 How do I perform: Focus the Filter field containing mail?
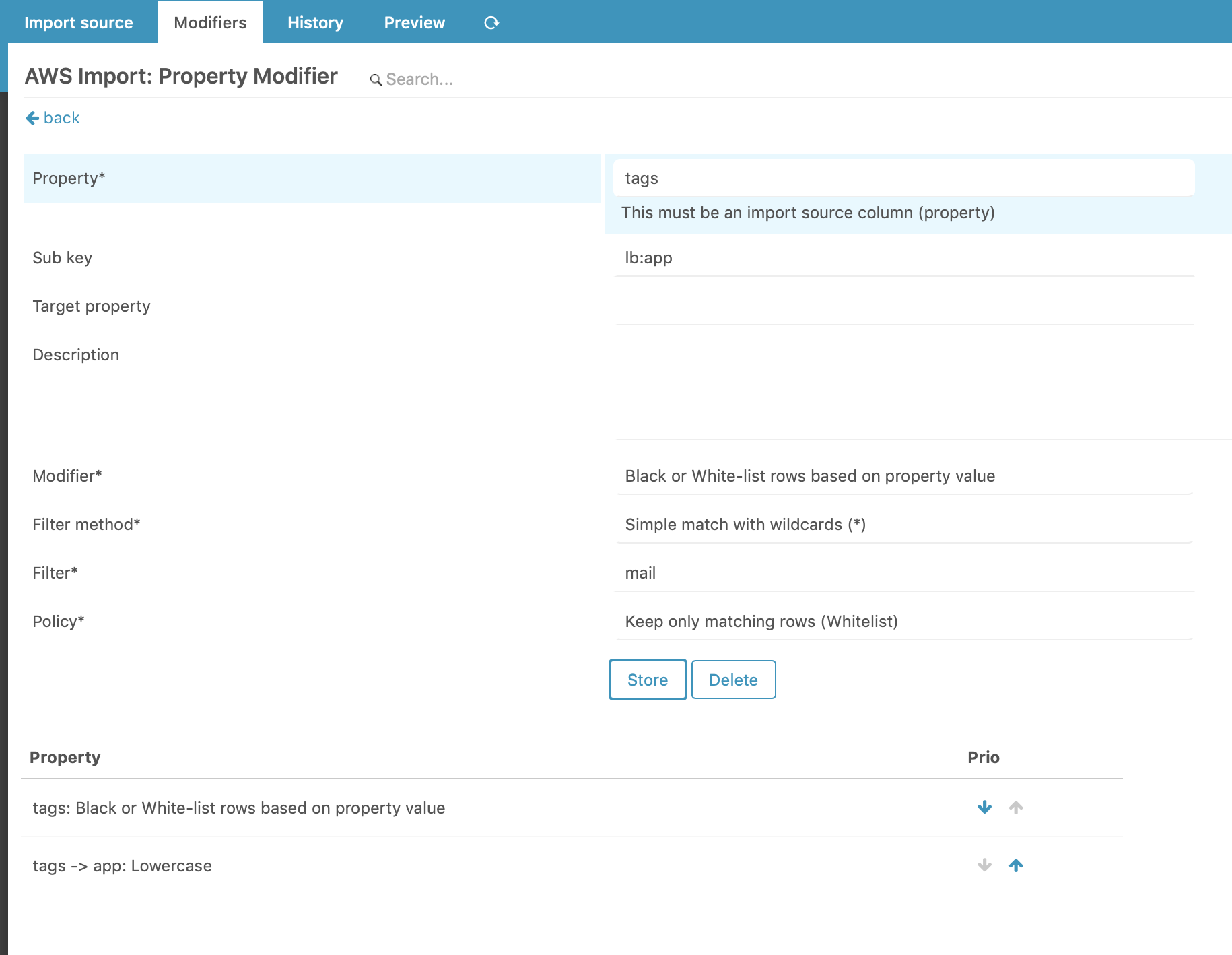coord(904,573)
